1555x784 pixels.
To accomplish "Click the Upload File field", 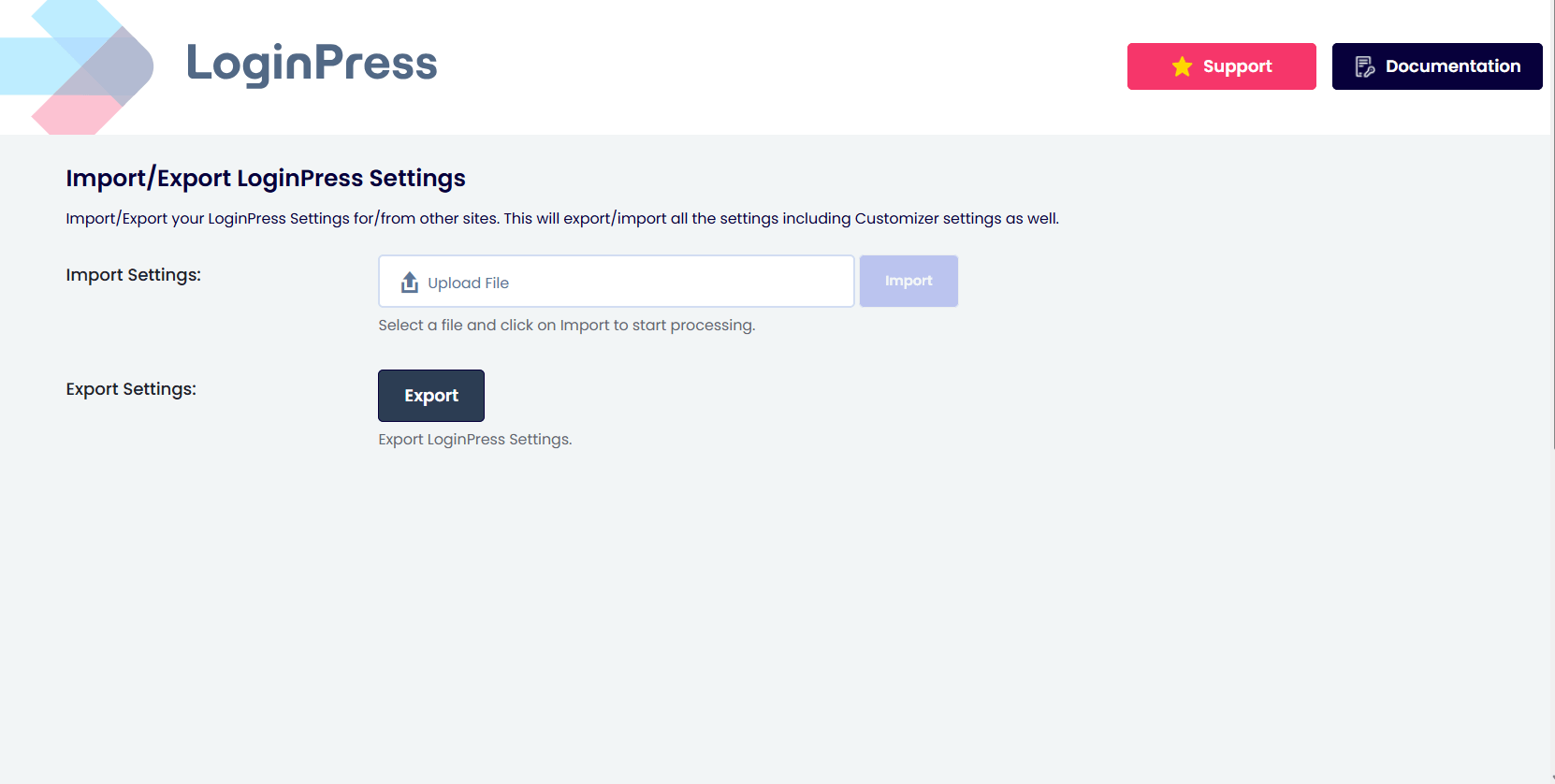I will coord(616,281).
